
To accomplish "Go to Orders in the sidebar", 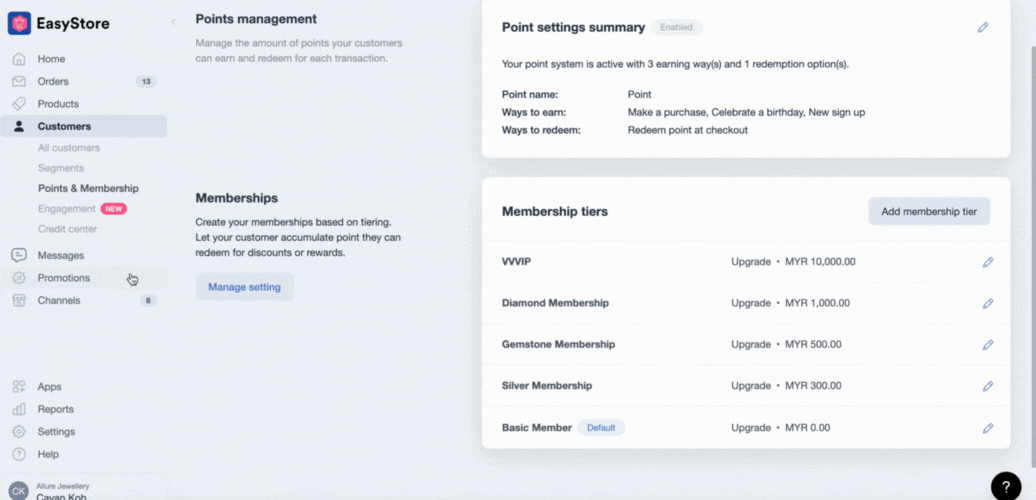I will [53, 81].
